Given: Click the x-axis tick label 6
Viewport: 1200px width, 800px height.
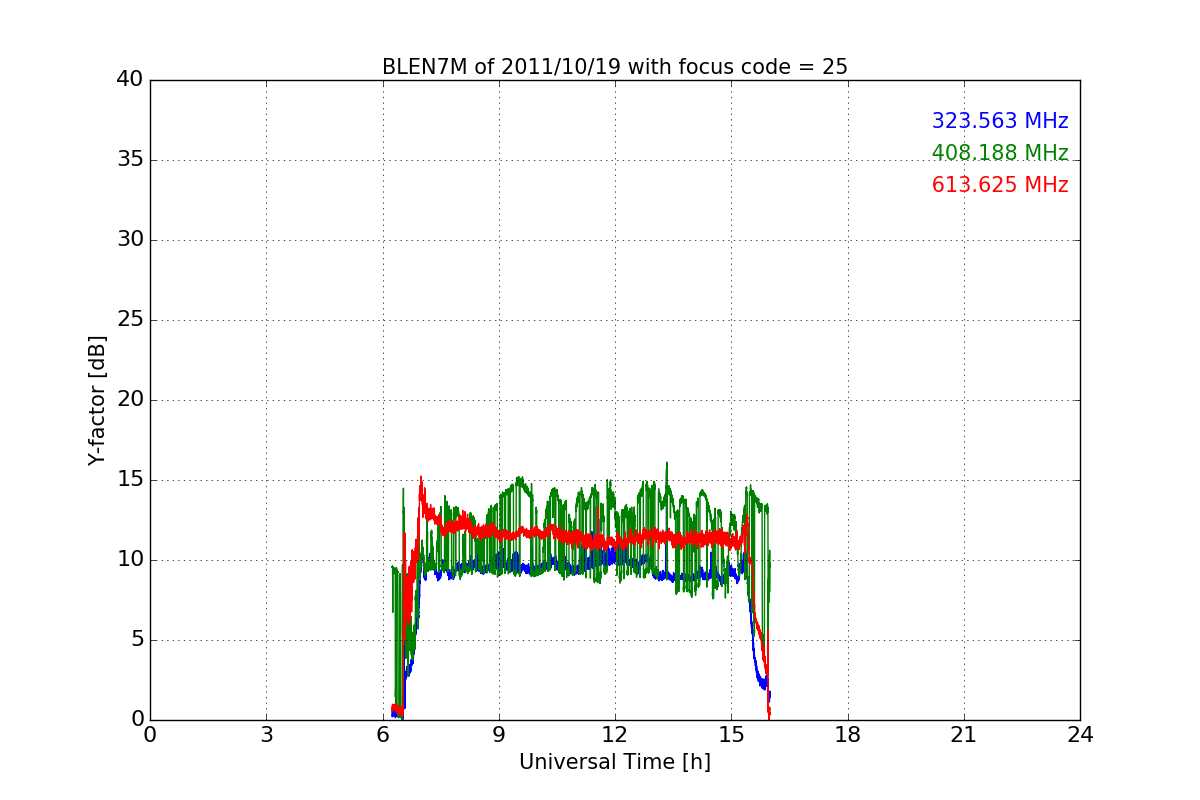Looking at the screenshot, I should tap(383, 735).
